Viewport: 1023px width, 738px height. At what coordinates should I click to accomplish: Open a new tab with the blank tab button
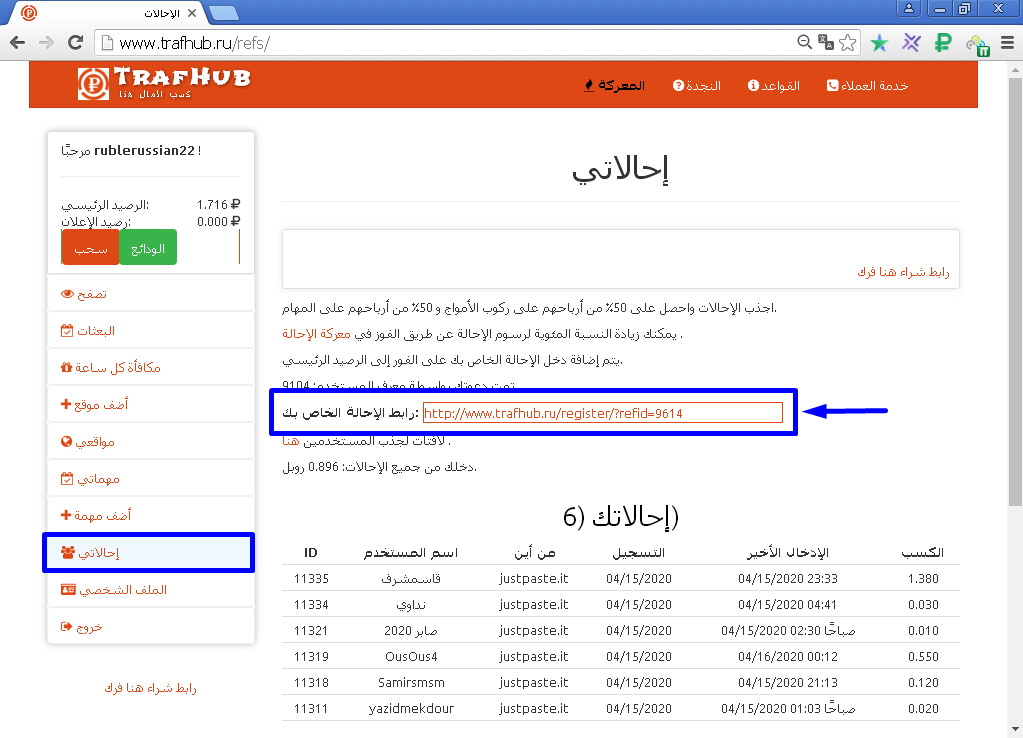pos(224,13)
